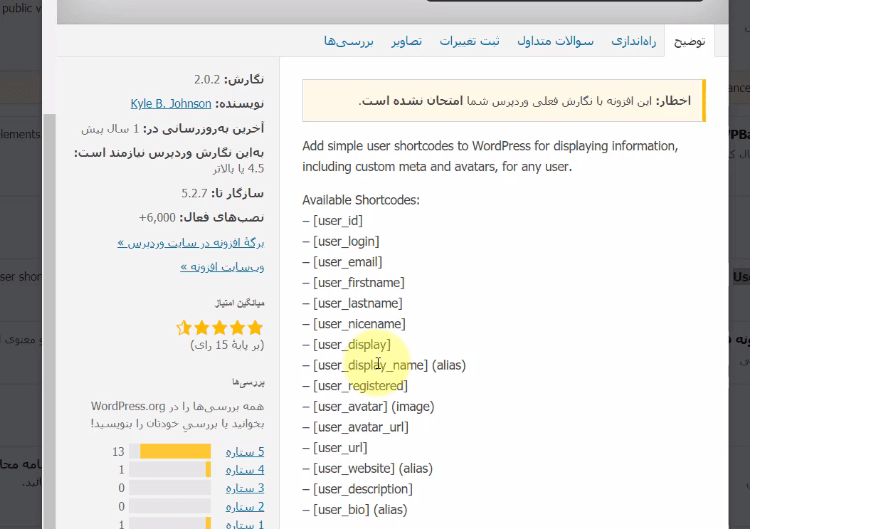
Task: Switch to the بررسی‌ها tab
Action: pos(348,41)
